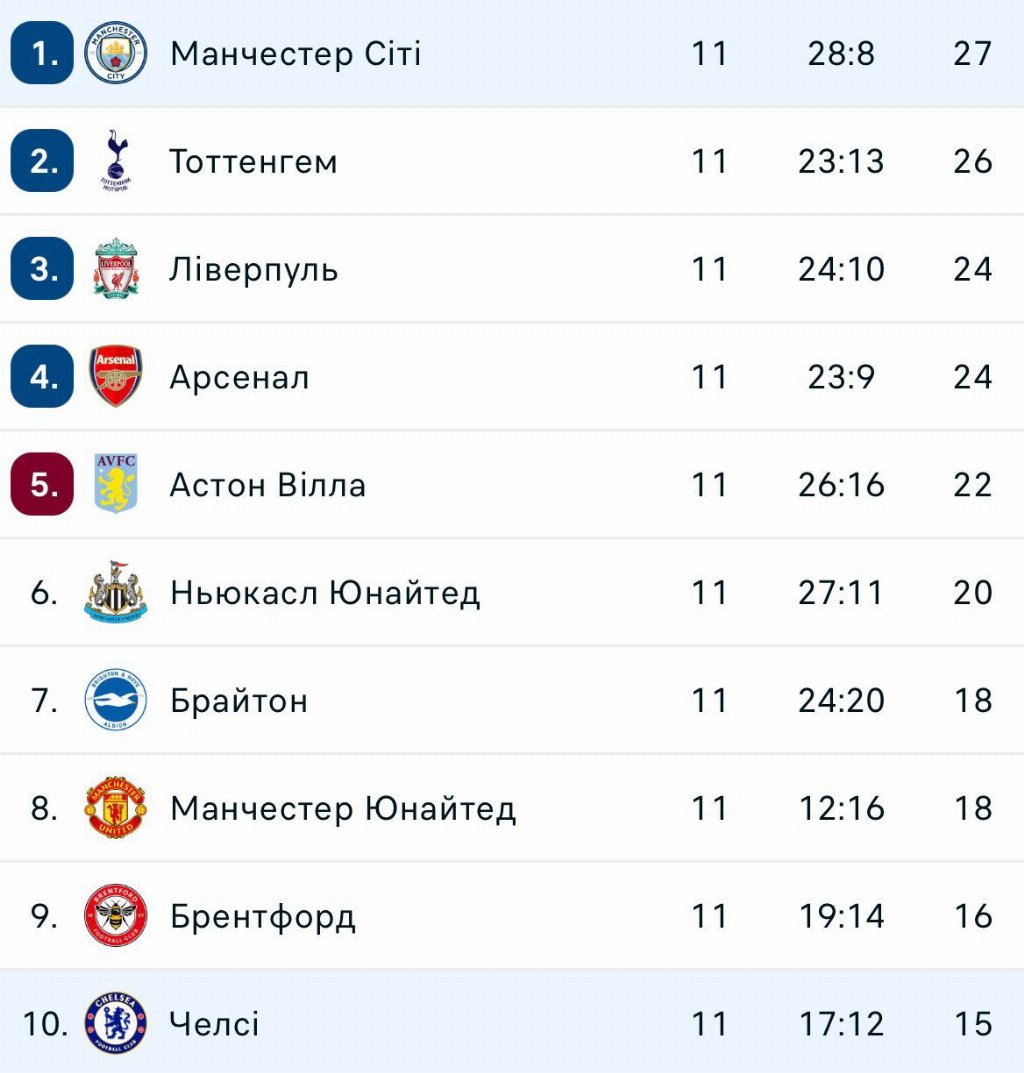Select Arsenal's 23:9 goal difference
Screen dimensions: 1024x1073
click(841, 377)
